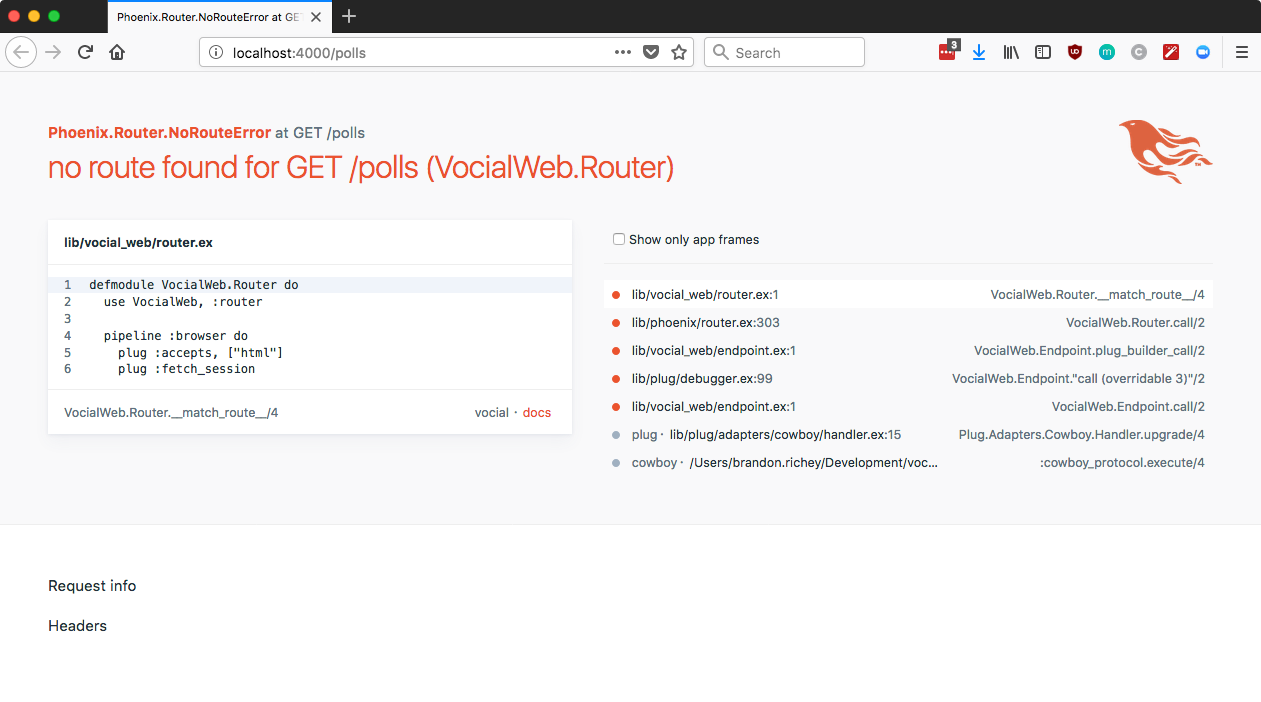
Task: Click the Phoenix framework firebird logo
Action: click(x=1165, y=152)
